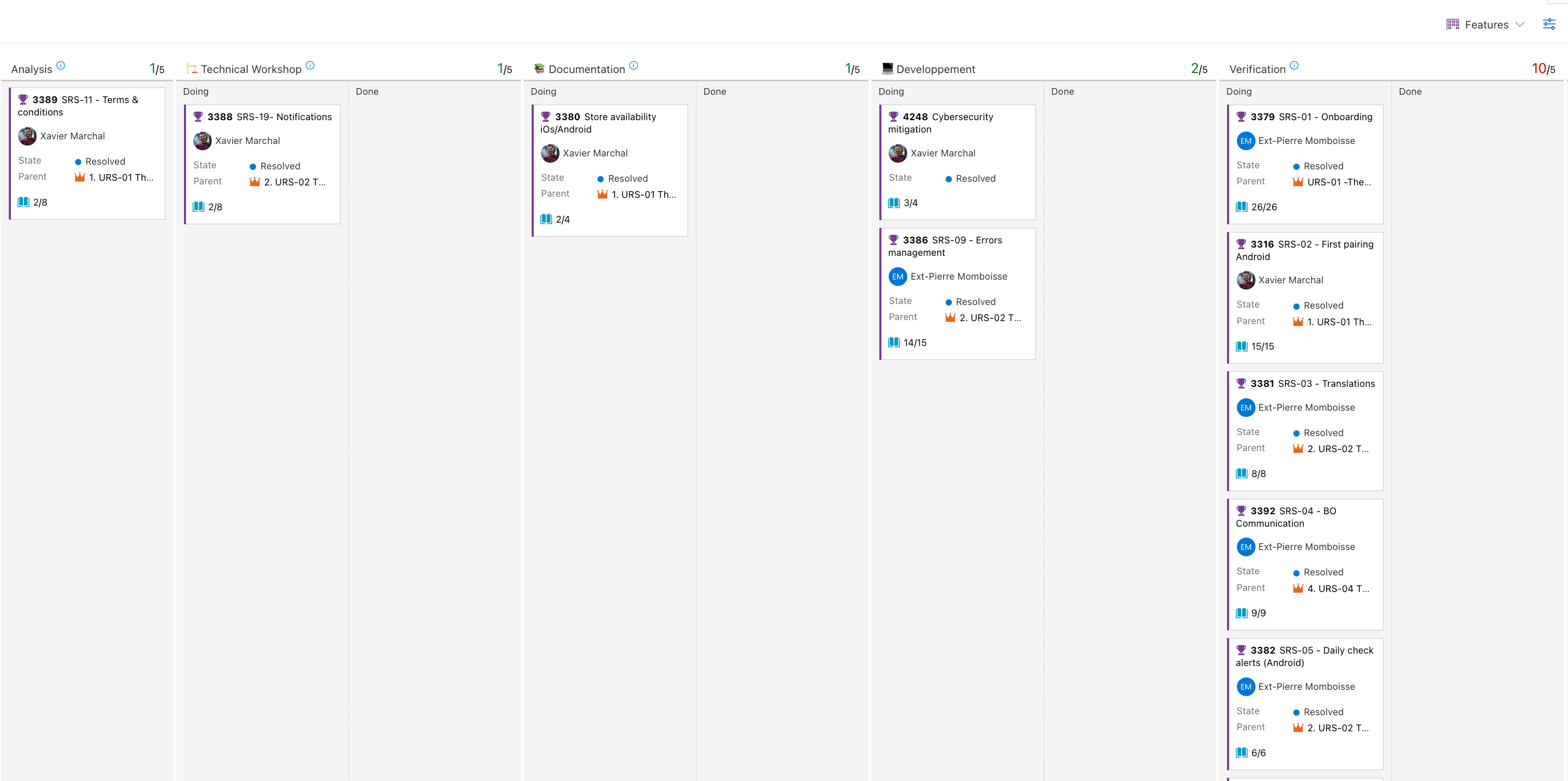This screenshot has height=781, width=1568.
Task: Click the Verification column info icon
Action: click(x=1294, y=66)
